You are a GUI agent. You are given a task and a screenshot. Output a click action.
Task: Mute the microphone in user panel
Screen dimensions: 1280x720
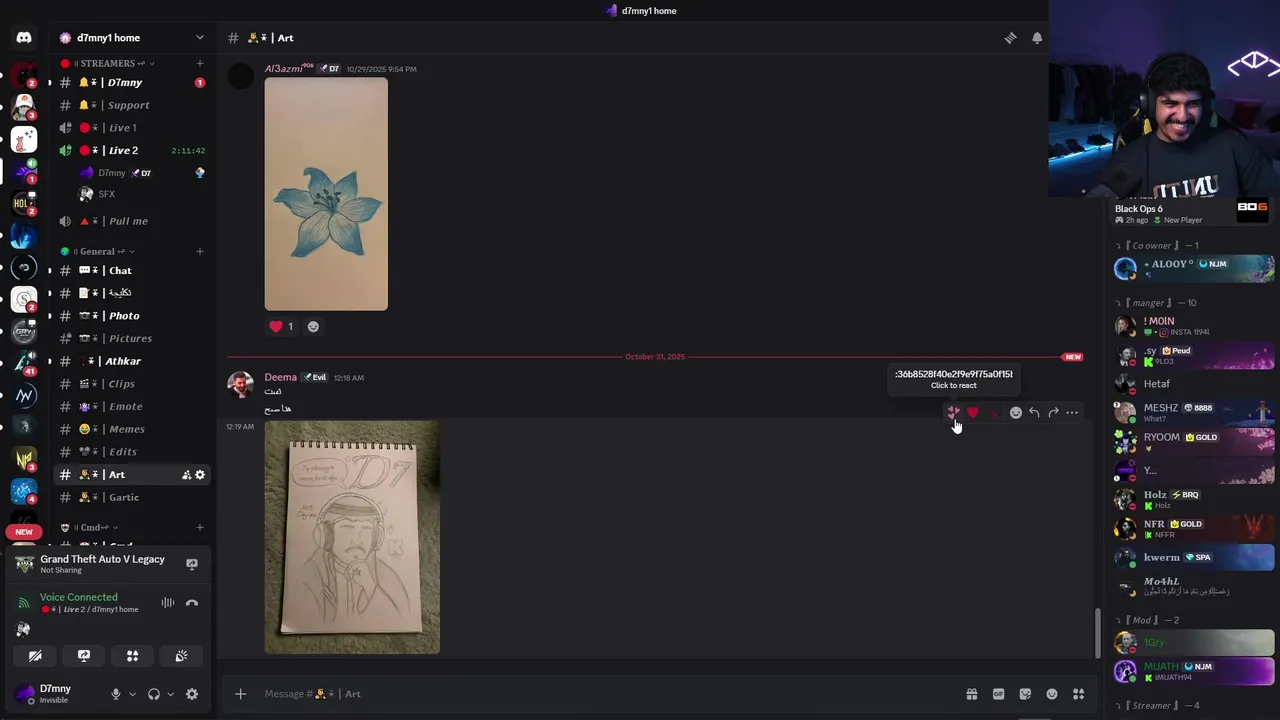116,694
